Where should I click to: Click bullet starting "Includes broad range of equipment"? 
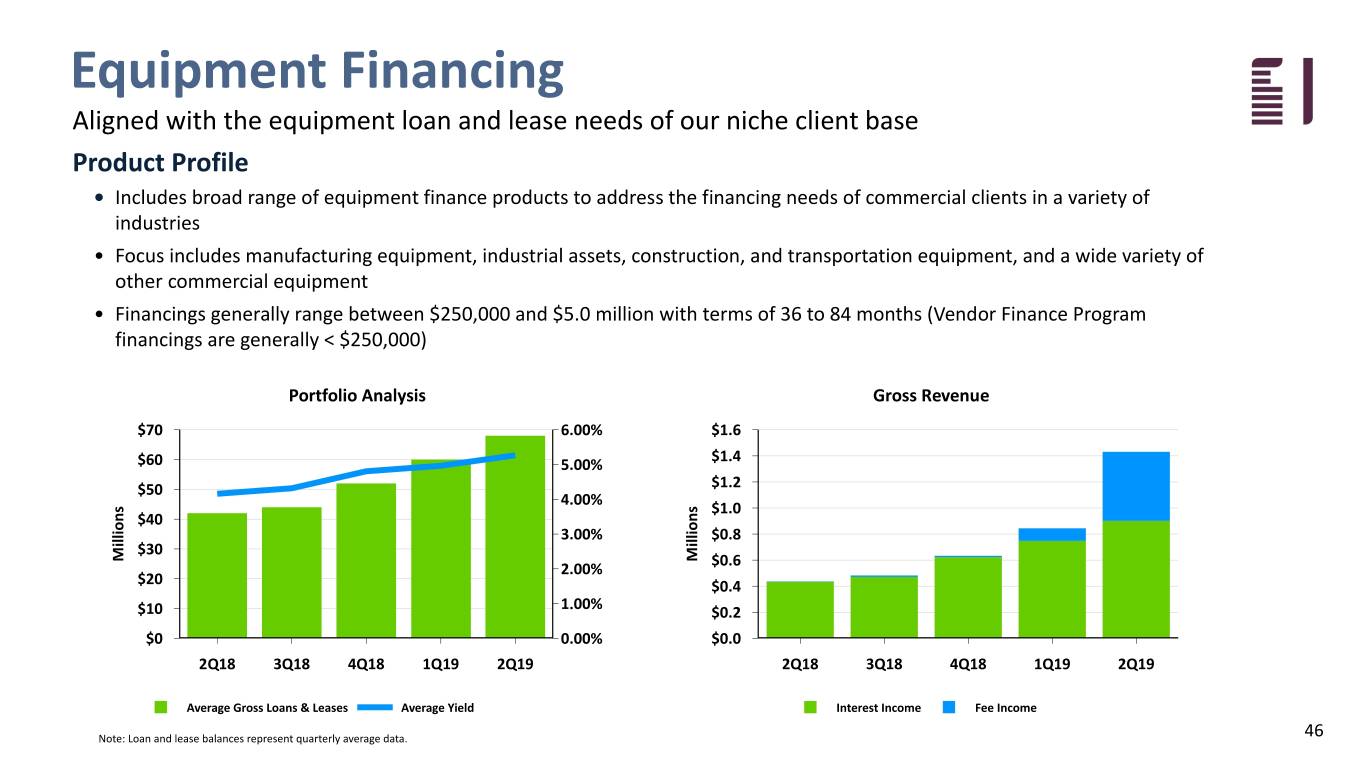[632, 209]
